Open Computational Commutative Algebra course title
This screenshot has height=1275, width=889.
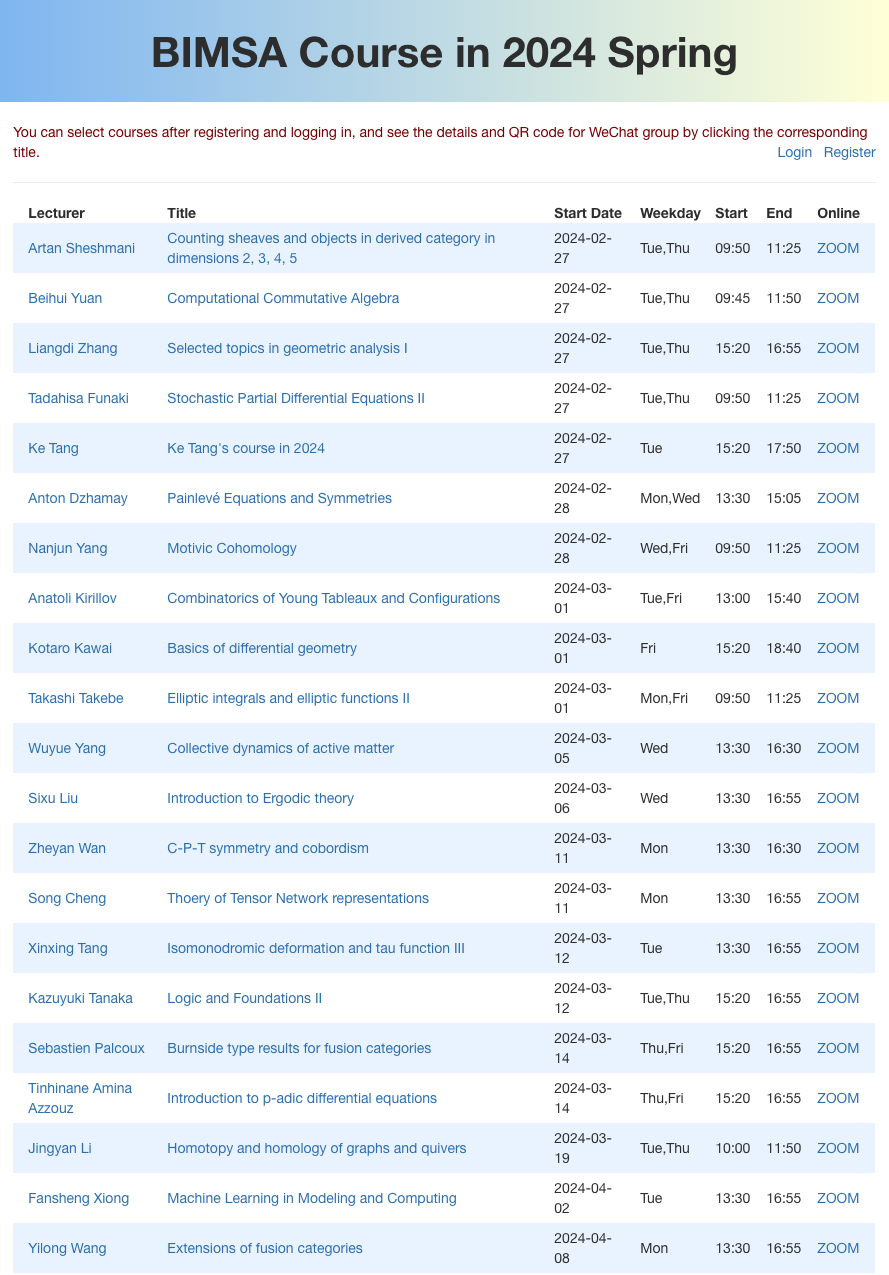[x=283, y=298]
